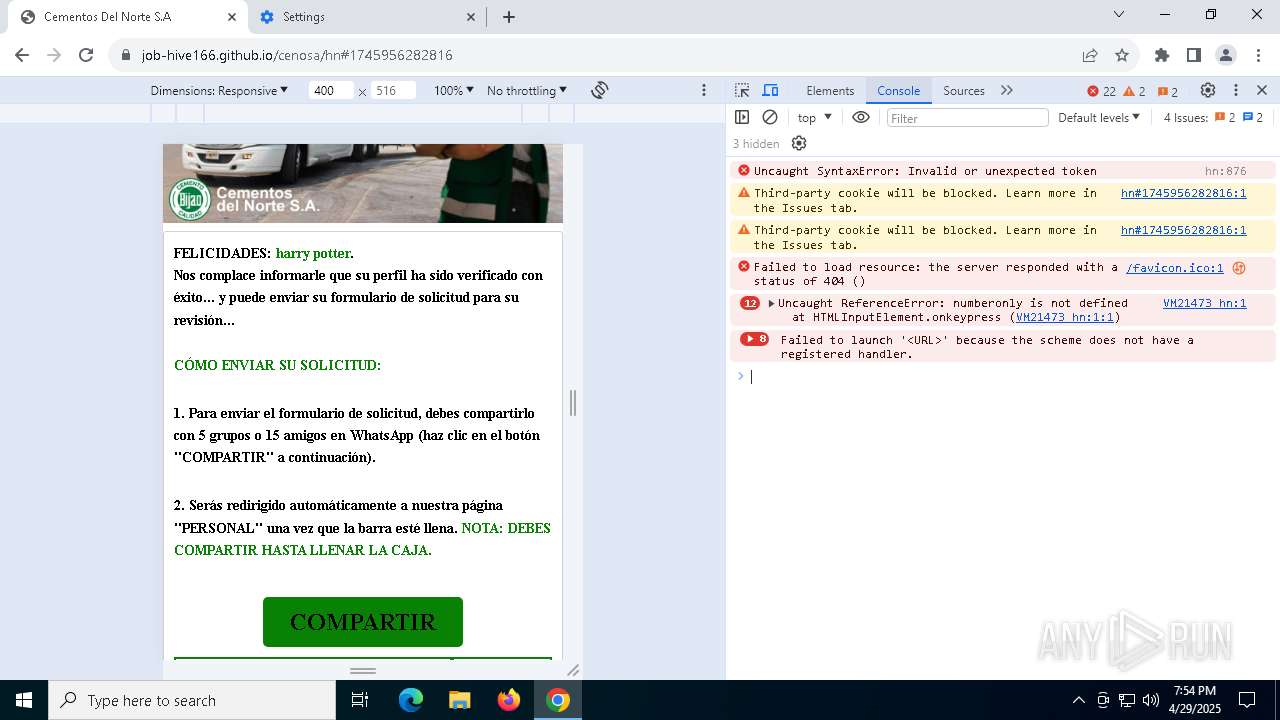
Task: Close the DevTools panel
Action: click(1262, 90)
